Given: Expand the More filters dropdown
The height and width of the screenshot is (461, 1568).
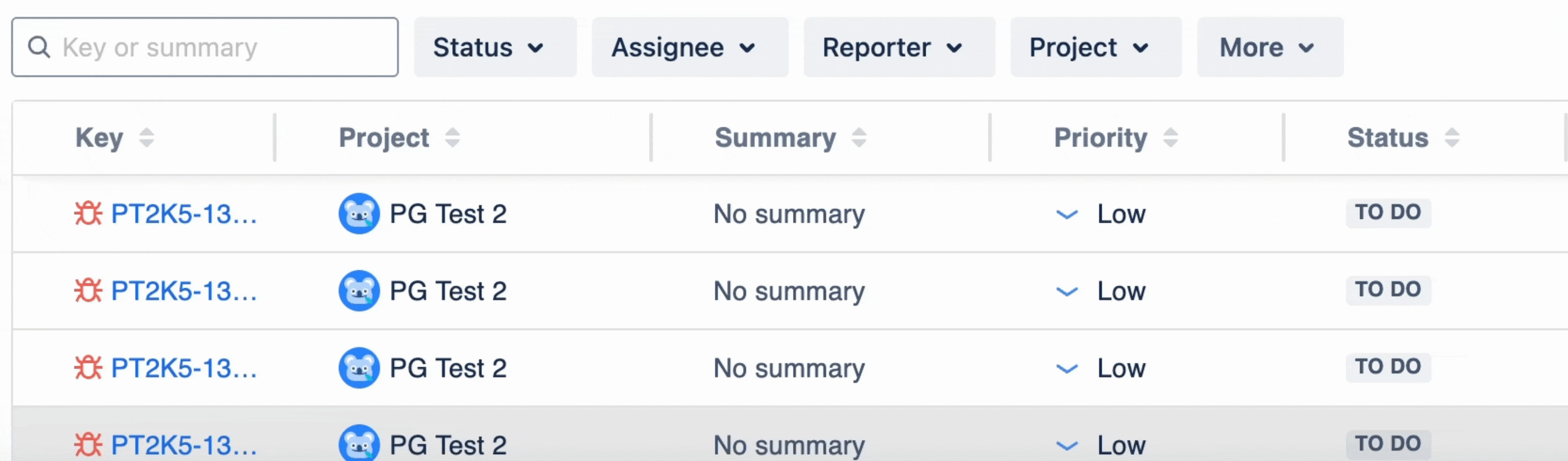Looking at the screenshot, I should click(1269, 47).
